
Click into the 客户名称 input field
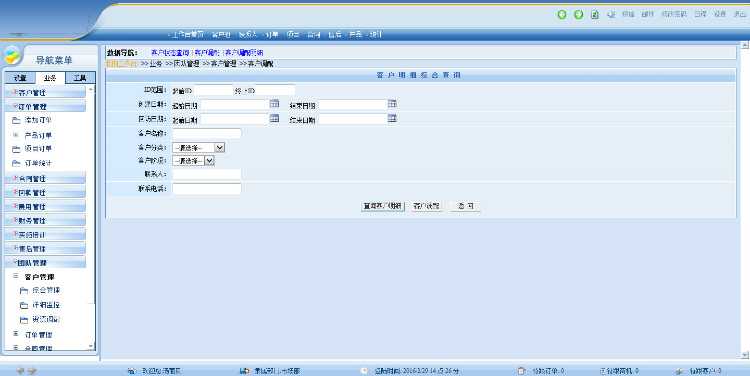point(207,133)
